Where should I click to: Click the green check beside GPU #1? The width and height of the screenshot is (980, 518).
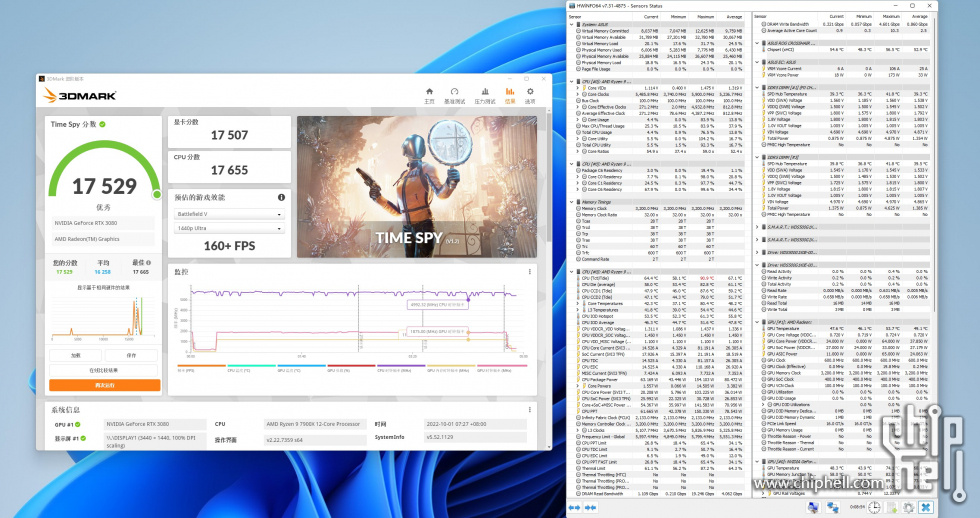point(78,424)
